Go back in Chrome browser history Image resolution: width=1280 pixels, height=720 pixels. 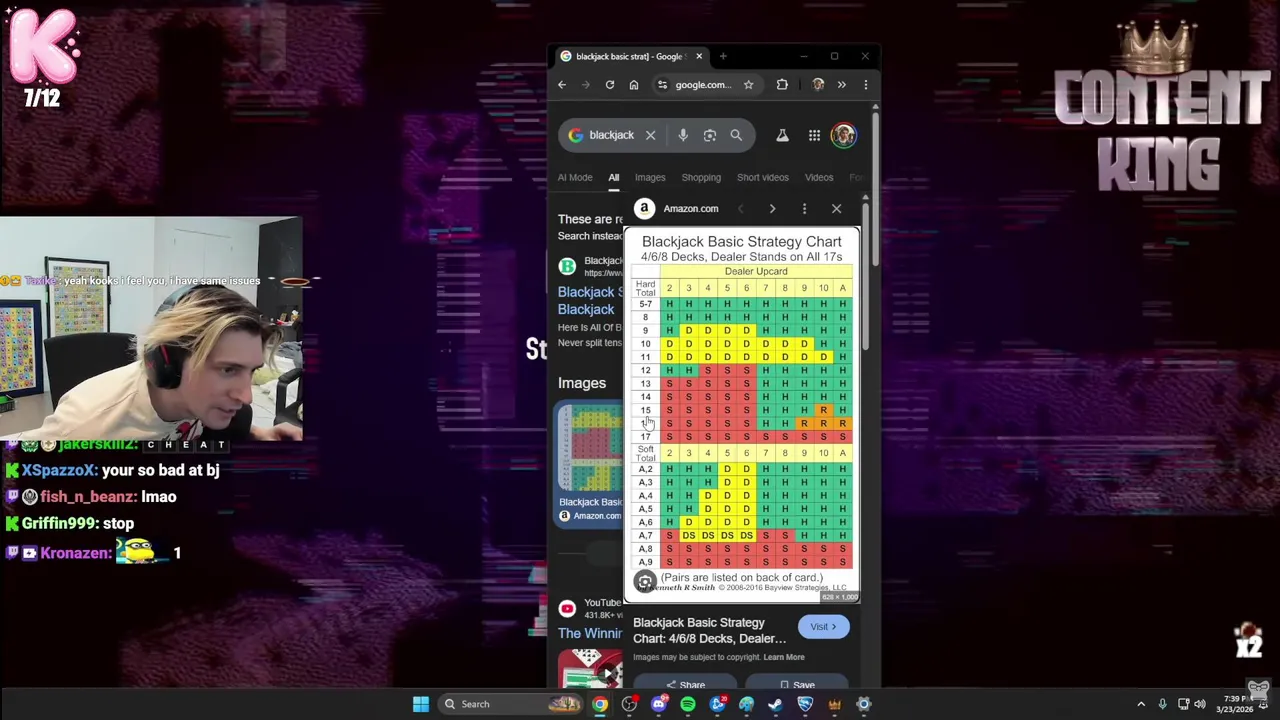[x=562, y=85]
